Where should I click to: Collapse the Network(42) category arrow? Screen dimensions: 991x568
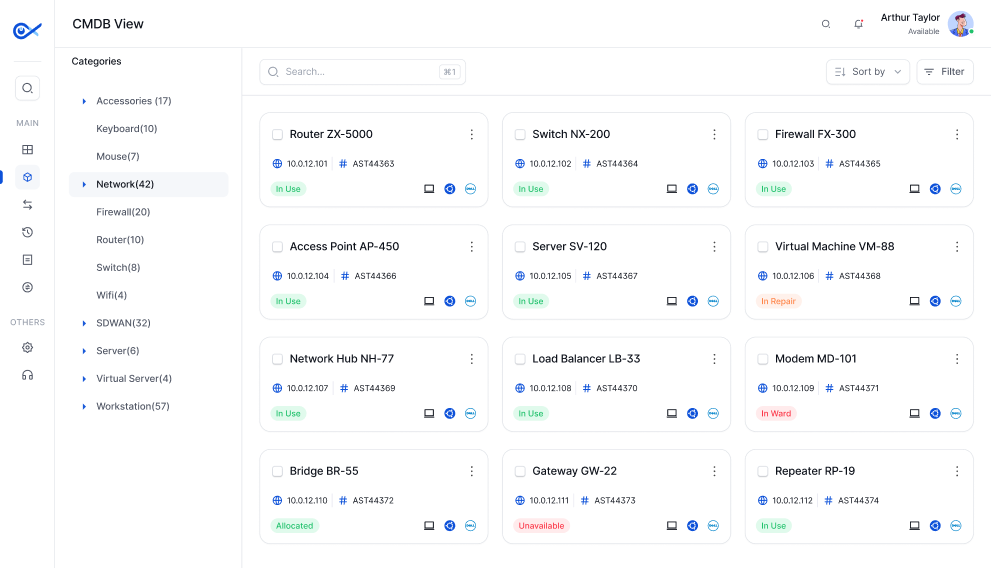pyautogui.click(x=84, y=184)
